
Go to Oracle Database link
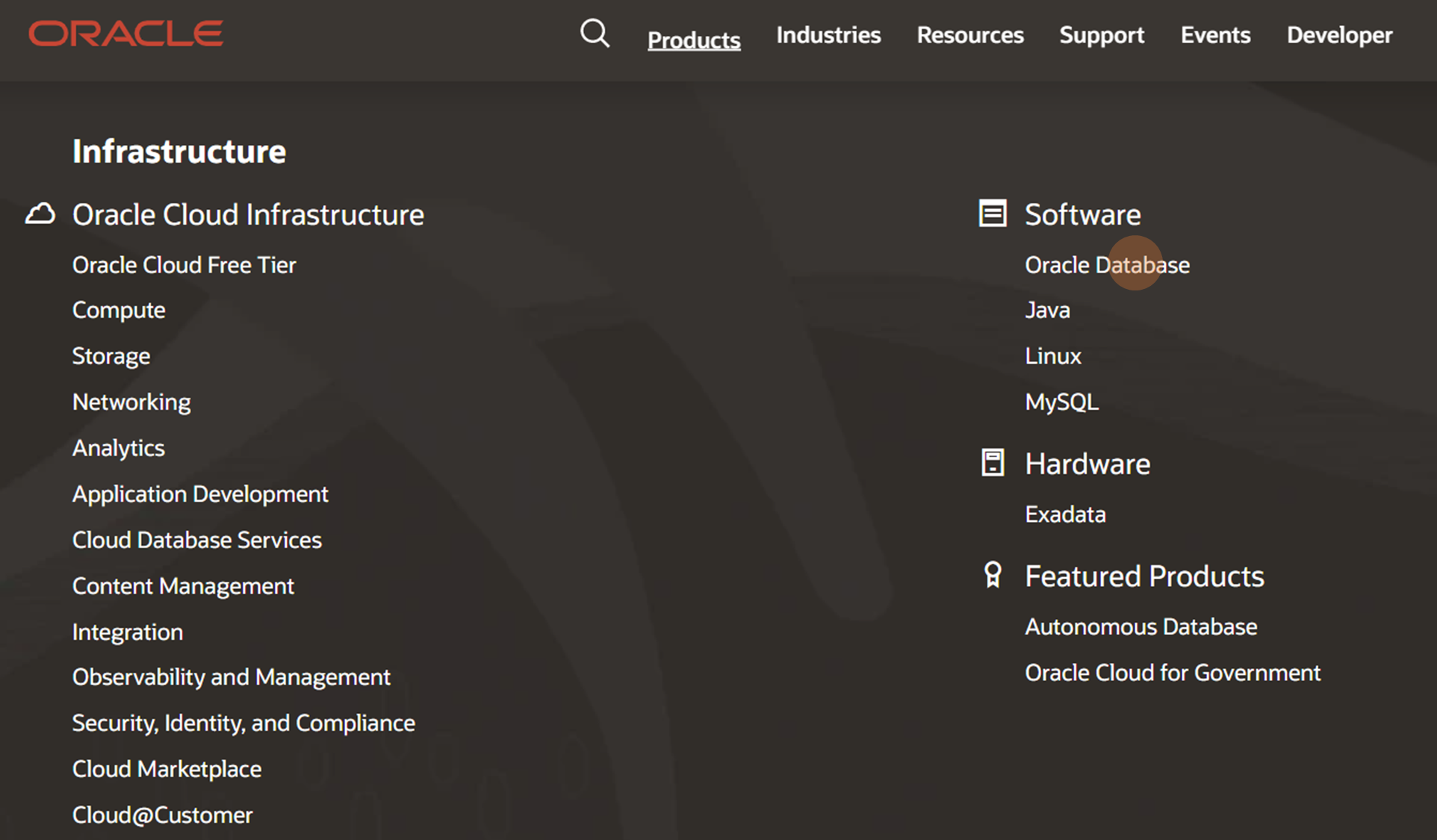point(1107,265)
